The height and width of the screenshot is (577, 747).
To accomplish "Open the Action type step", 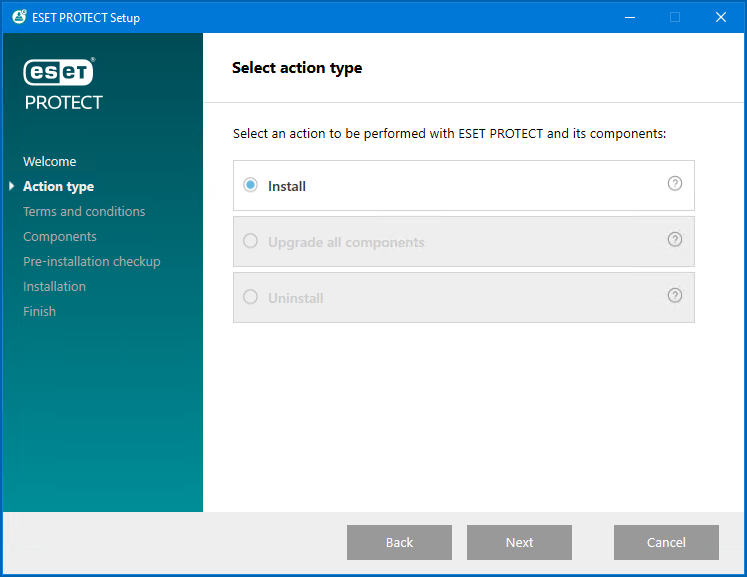I will pyautogui.click(x=58, y=186).
